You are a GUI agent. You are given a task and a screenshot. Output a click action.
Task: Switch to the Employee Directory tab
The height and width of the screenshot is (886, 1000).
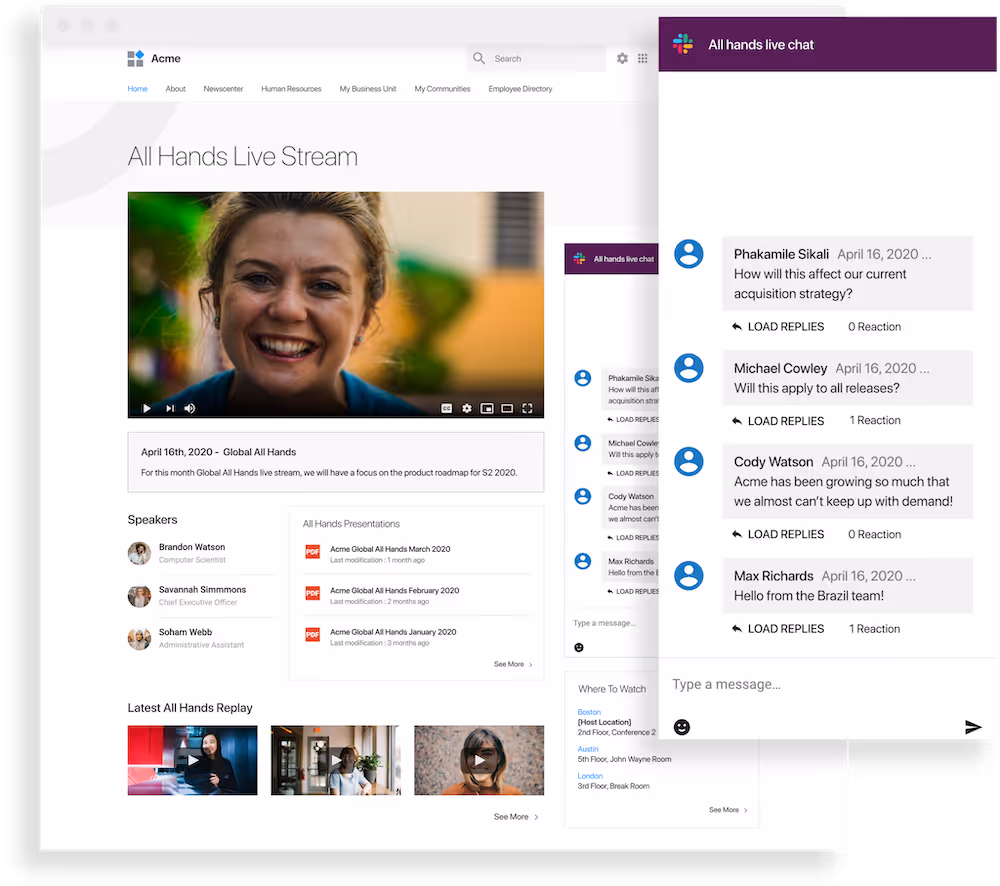[x=520, y=88]
